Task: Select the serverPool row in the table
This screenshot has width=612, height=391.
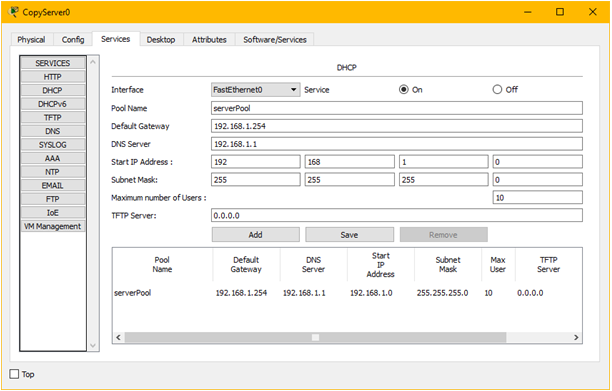Action: [347, 293]
